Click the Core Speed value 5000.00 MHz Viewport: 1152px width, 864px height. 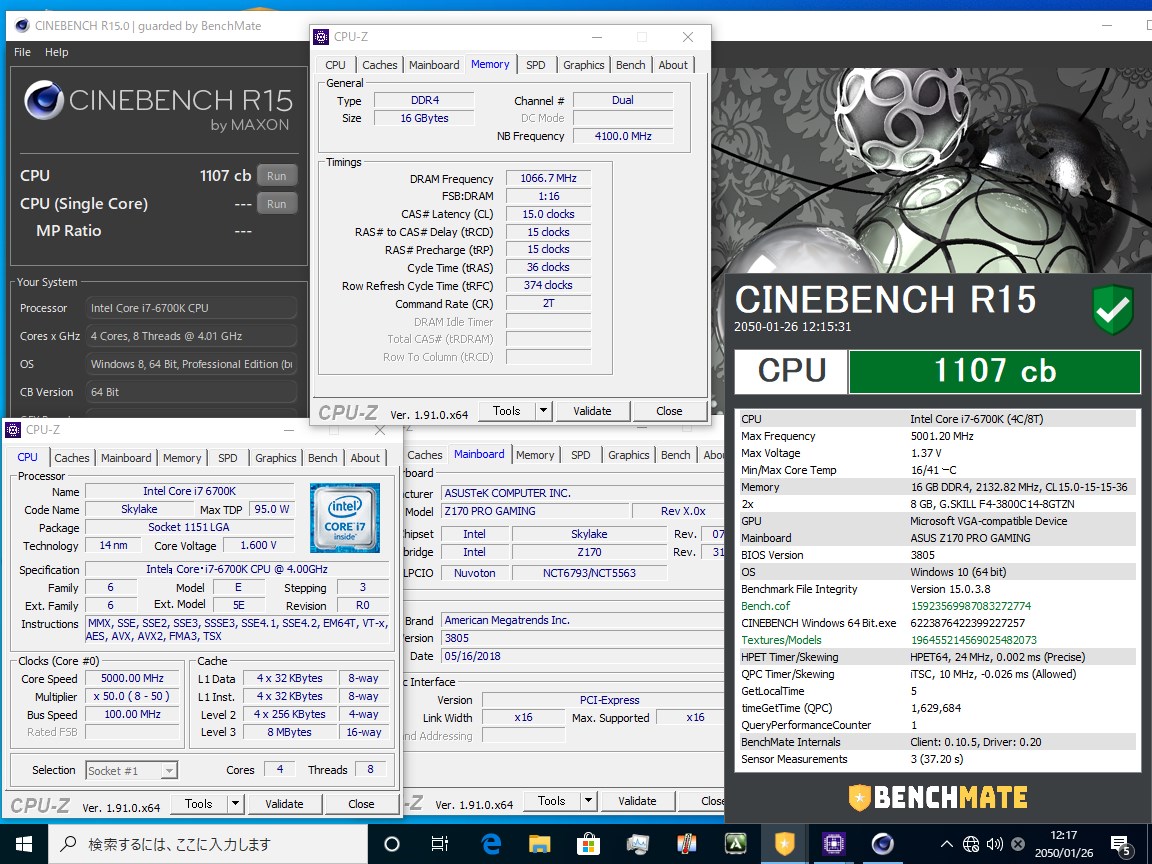tap(132, 678)
